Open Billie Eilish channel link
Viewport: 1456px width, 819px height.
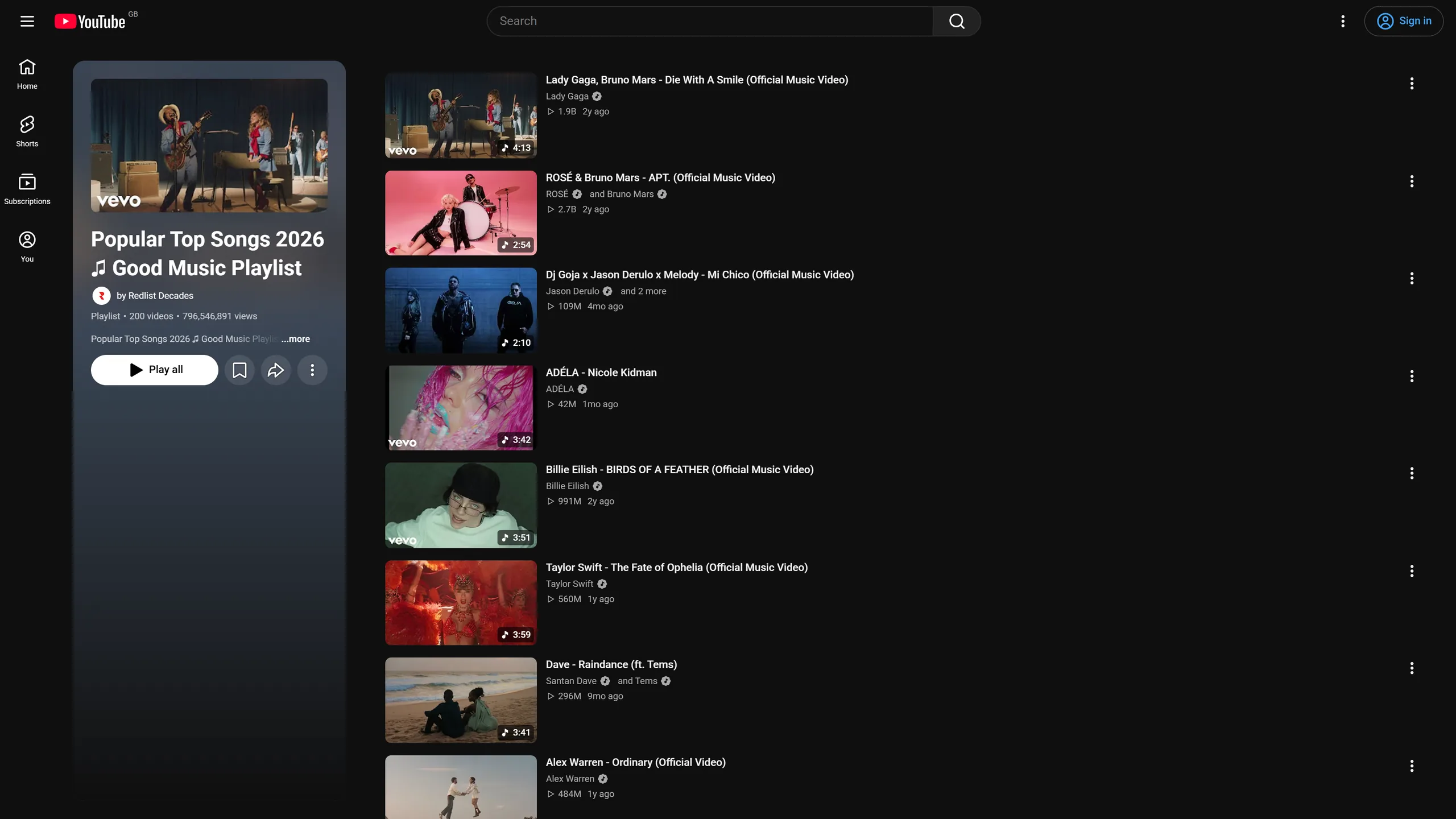(x=567, y=486)
